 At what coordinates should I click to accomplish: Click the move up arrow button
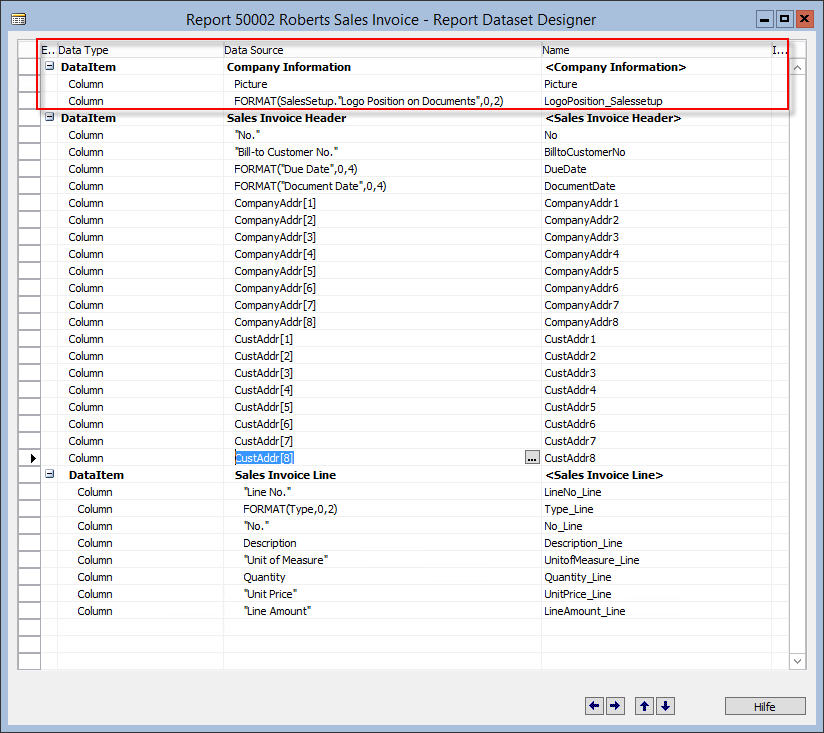point(644,706)
